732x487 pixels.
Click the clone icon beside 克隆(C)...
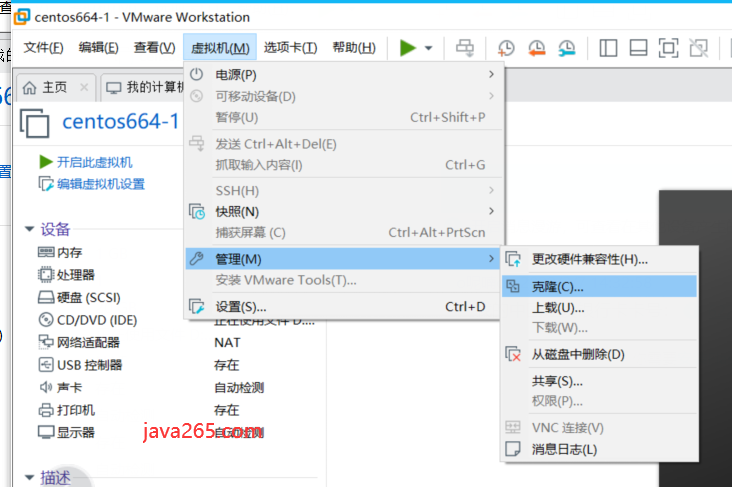coord(513,286)
